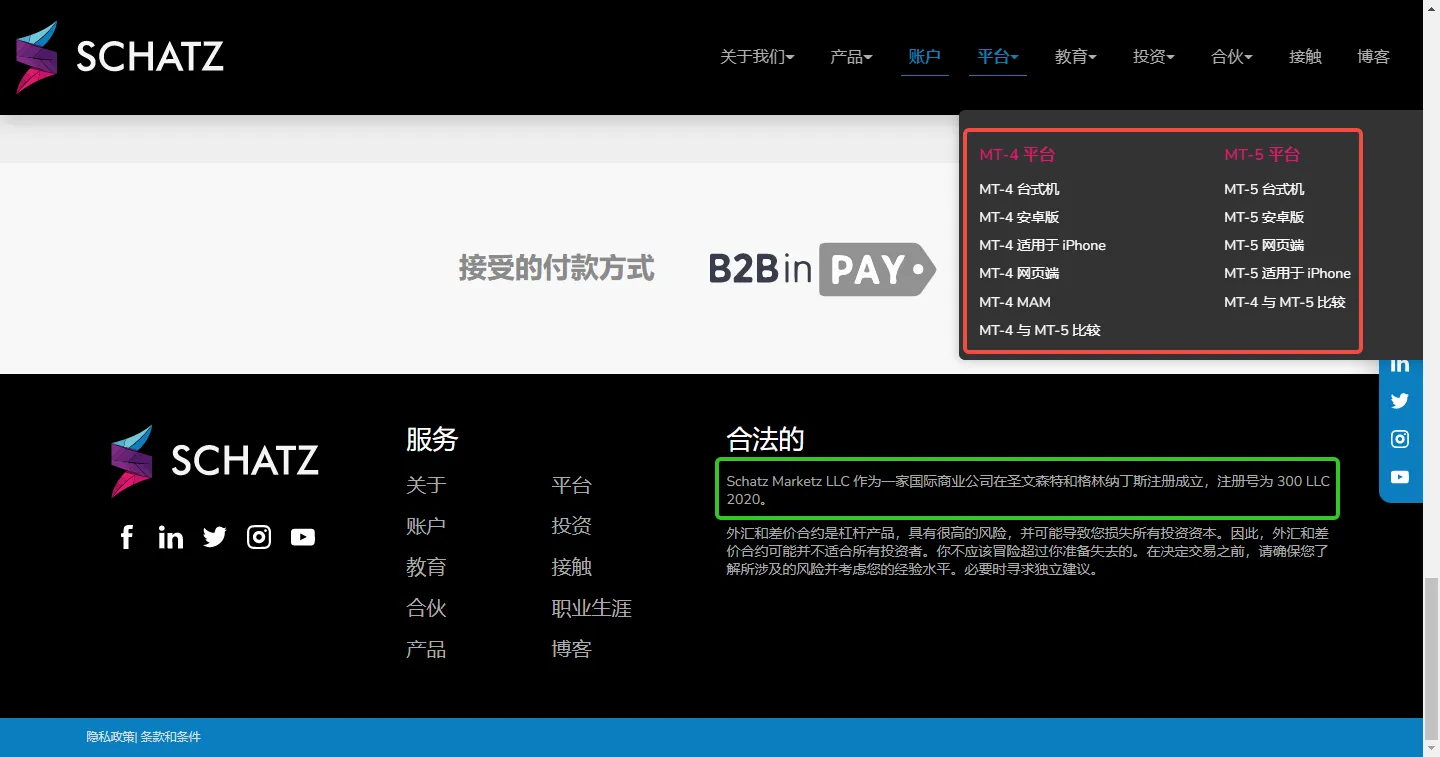Expand the 教育 dropdown menu
The image size is (1440, 757).
point(1076,57)
